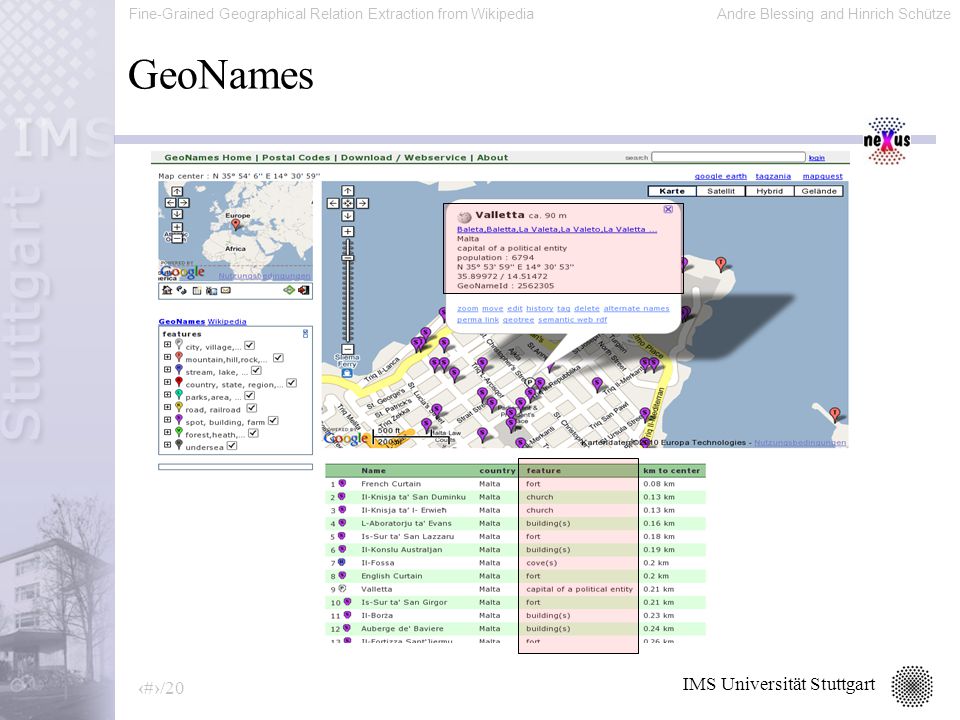Recenter the main map with center button
This screenshot has height=720, width=960.
348,203
